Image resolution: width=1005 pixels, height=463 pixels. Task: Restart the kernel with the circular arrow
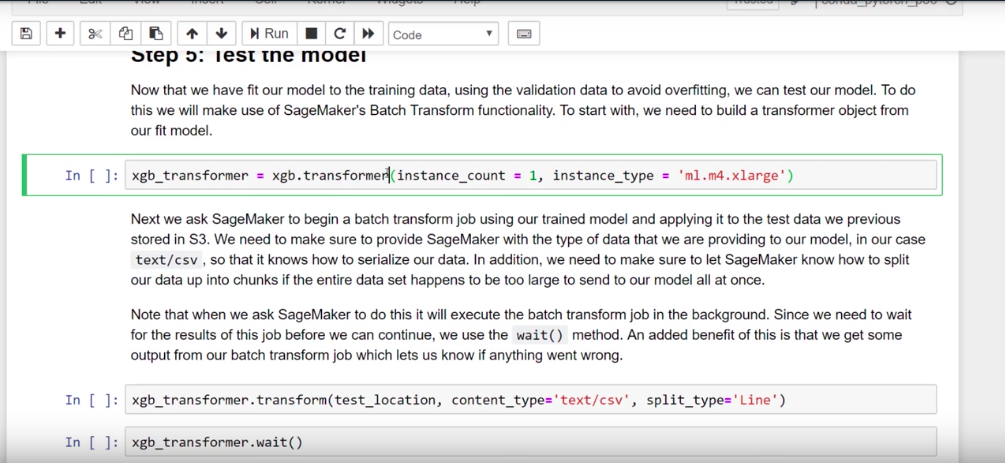click(340, 34)
